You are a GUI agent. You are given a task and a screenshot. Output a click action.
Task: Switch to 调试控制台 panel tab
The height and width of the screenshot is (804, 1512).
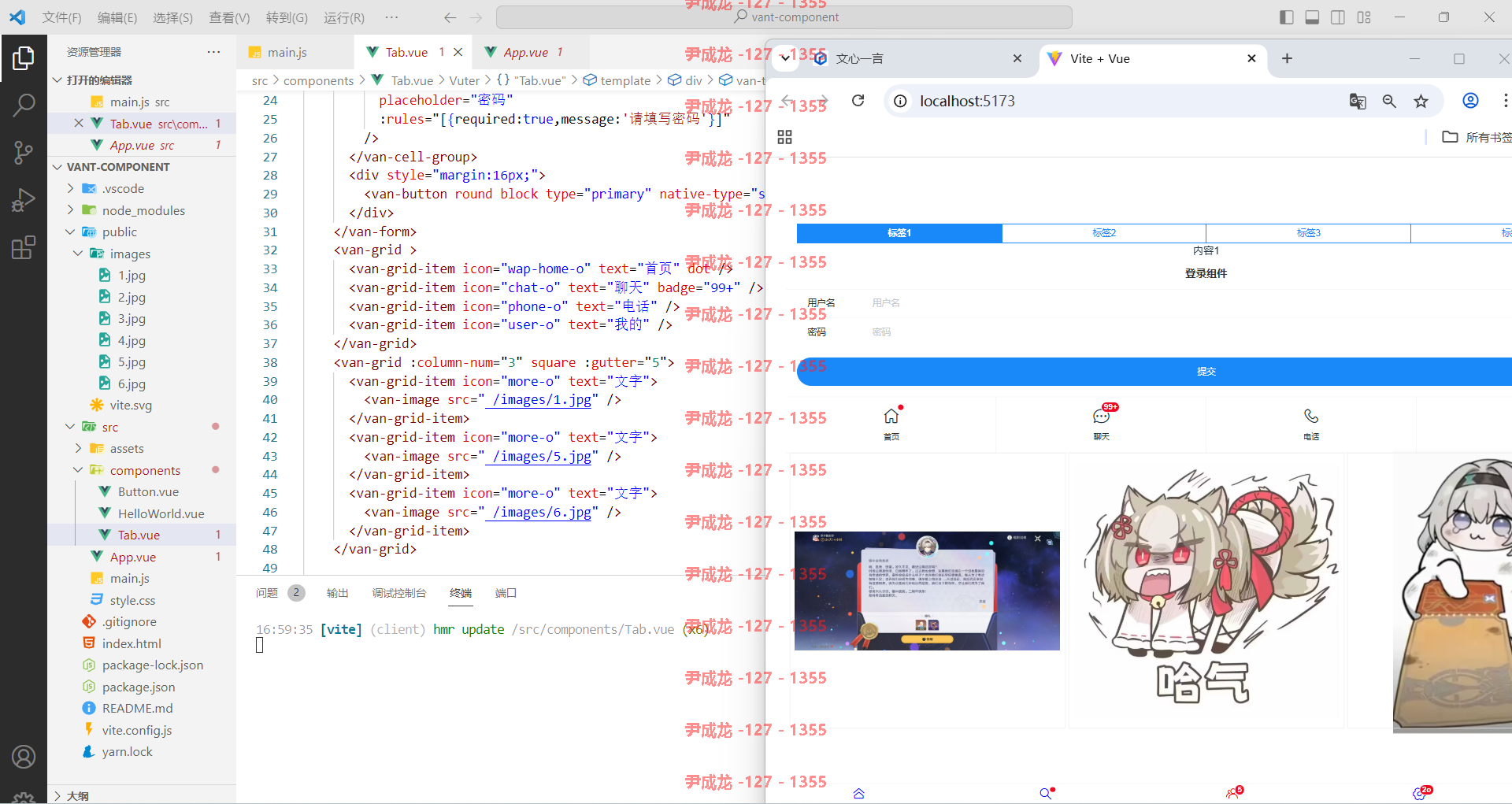(398, 593)
